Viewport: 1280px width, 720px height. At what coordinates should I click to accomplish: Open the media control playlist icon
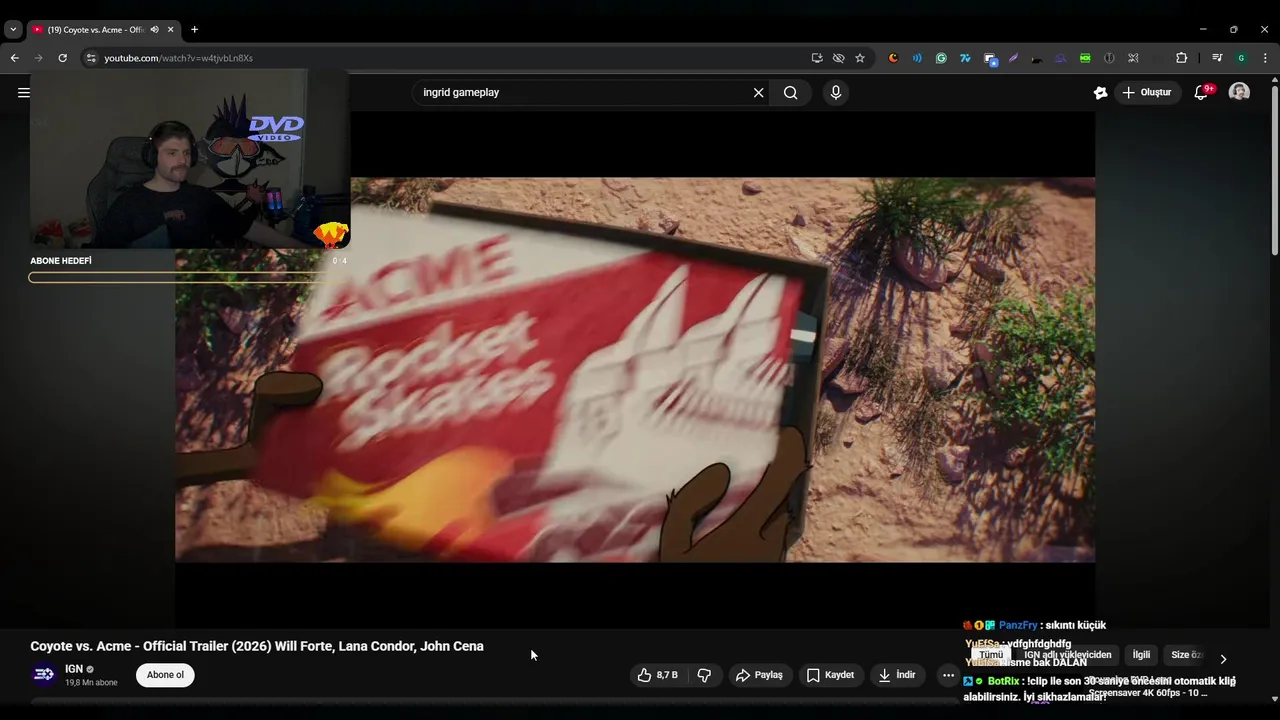point(1217,58)
